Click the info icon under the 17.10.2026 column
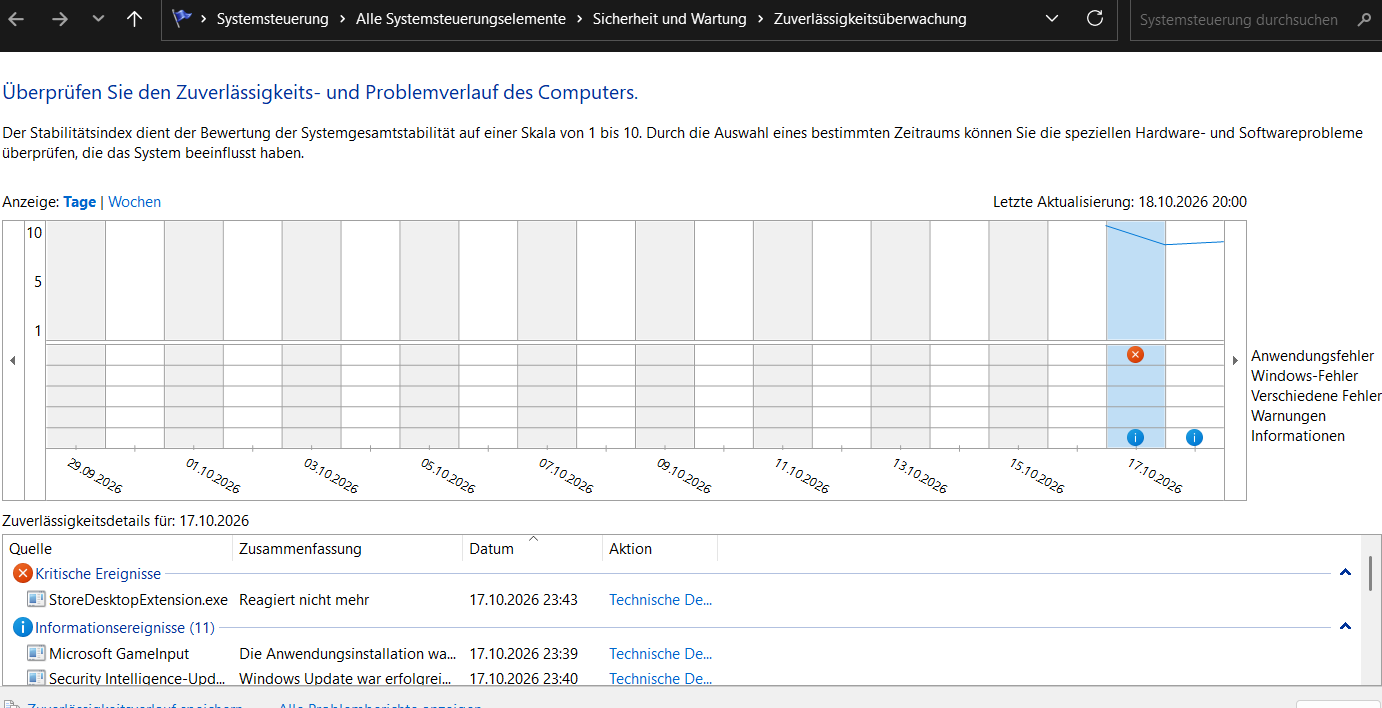This screenshot has width=1382, height=708. point(1135,437)
